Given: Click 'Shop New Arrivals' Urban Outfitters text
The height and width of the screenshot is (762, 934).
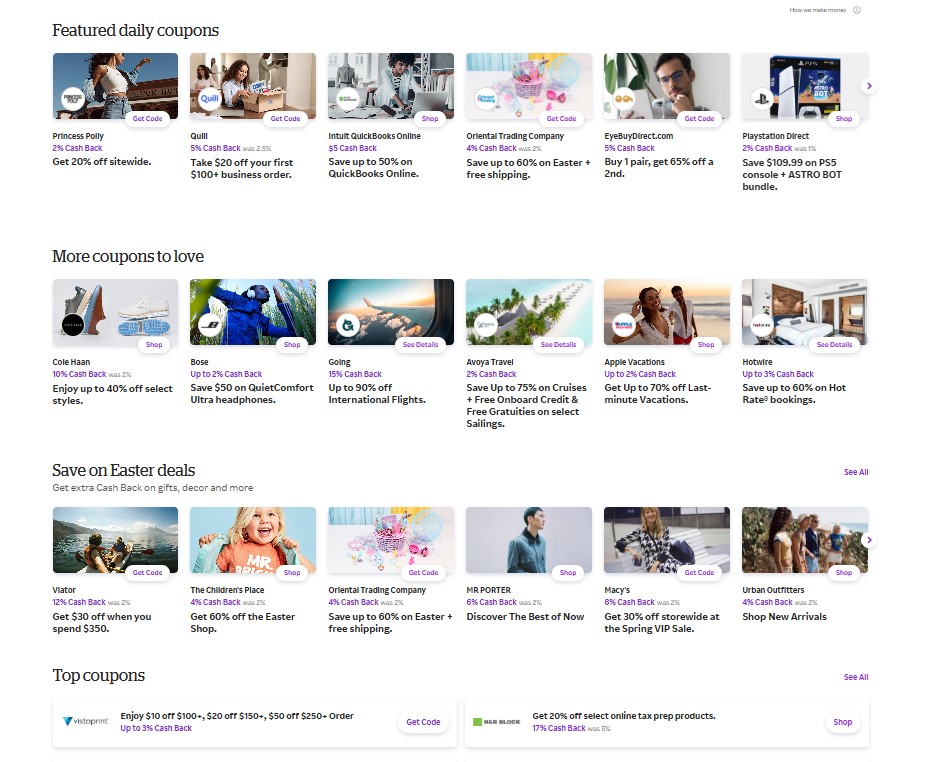Looking at the screenshot, I should tap(784, 617).
